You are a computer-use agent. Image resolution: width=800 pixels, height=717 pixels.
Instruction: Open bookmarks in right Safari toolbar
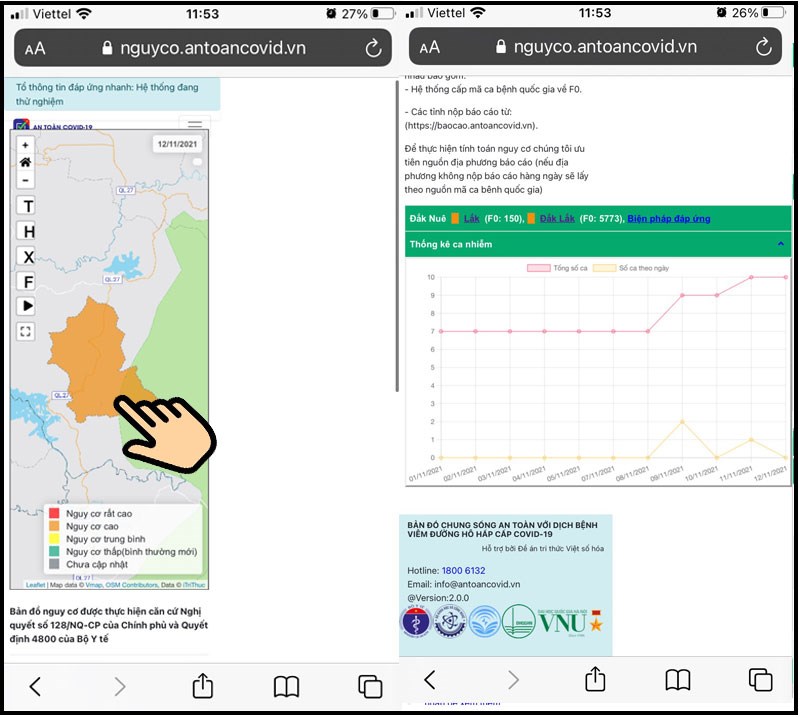[678, 680]
